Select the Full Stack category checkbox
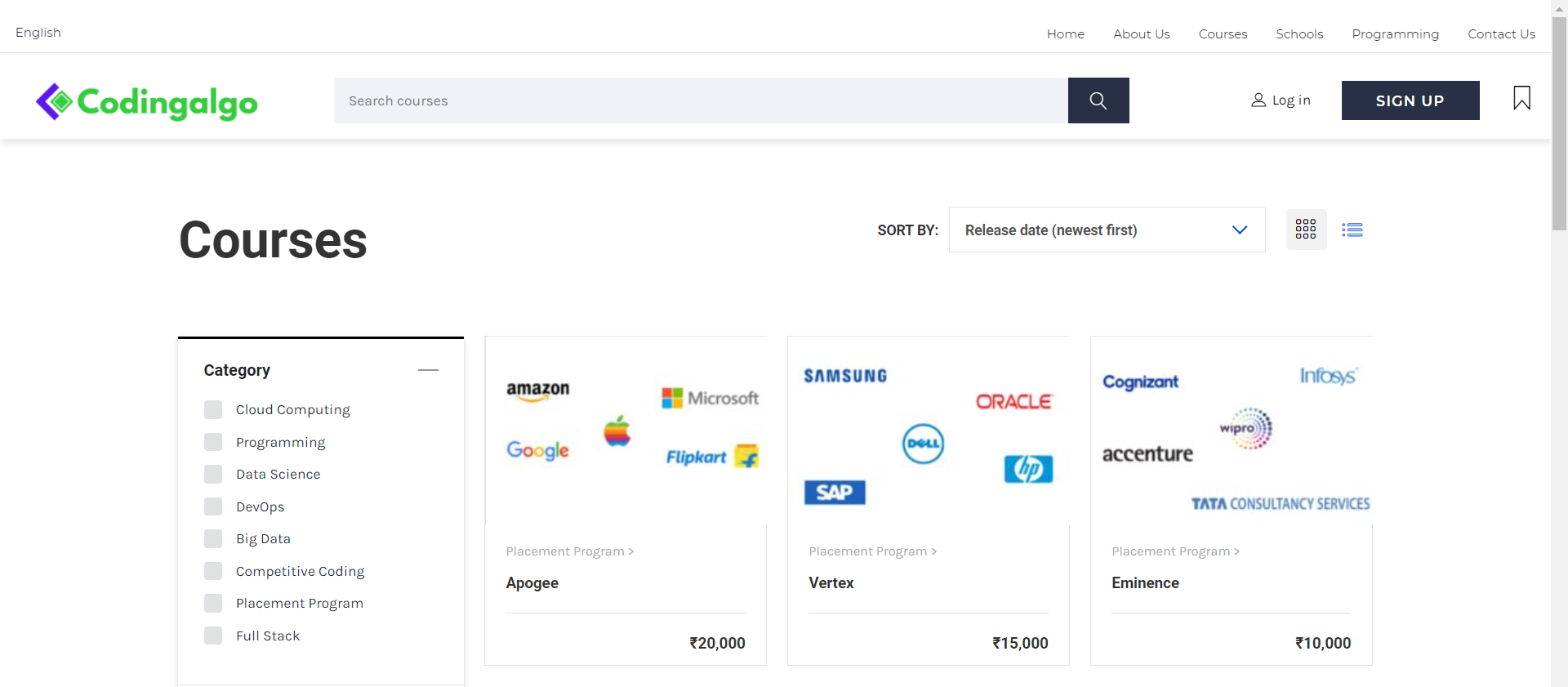Viewport: 1568px width, 687px height. pyautogui.click(x=213, y=636)
